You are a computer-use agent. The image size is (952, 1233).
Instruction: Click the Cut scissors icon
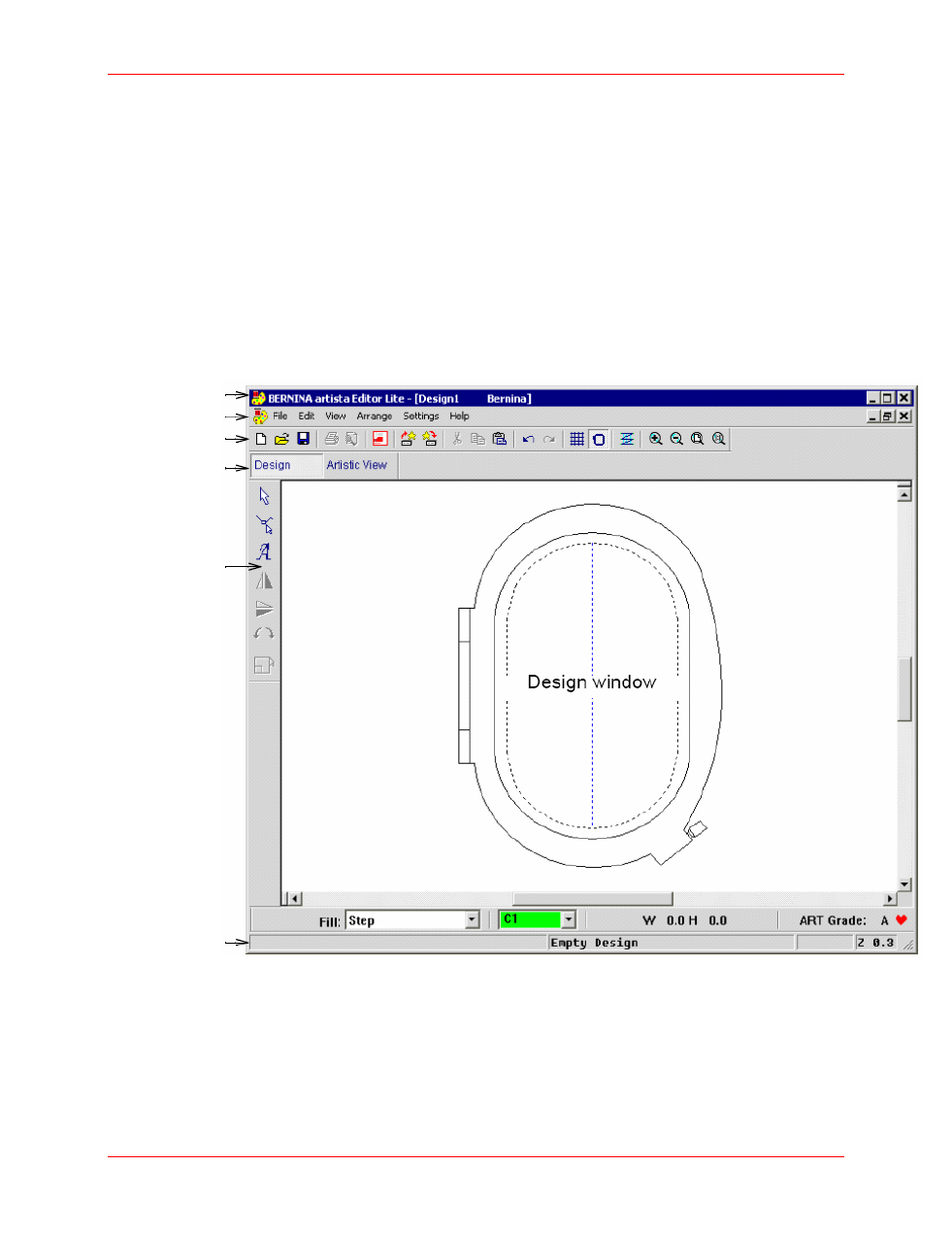tap(457, 439)
